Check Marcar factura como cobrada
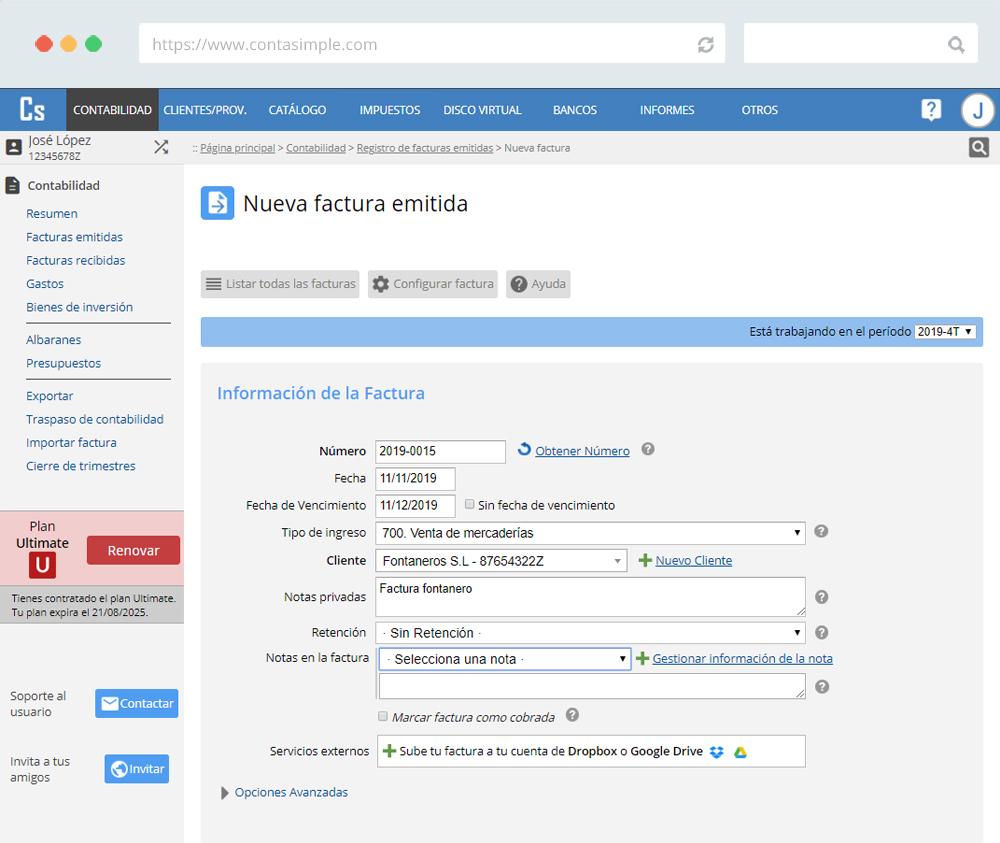The height and width of the screenshot is (843, 1000). click(382, 717)
